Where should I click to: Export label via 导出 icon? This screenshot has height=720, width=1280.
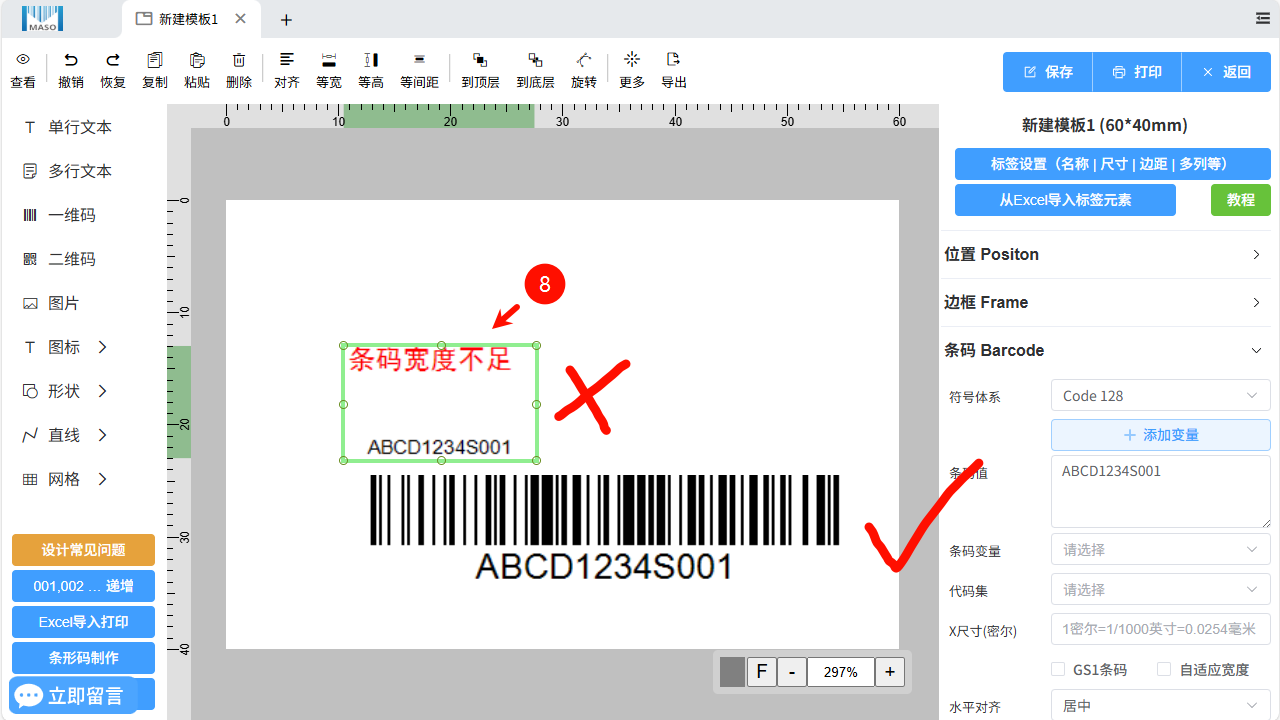click(674, 60)
